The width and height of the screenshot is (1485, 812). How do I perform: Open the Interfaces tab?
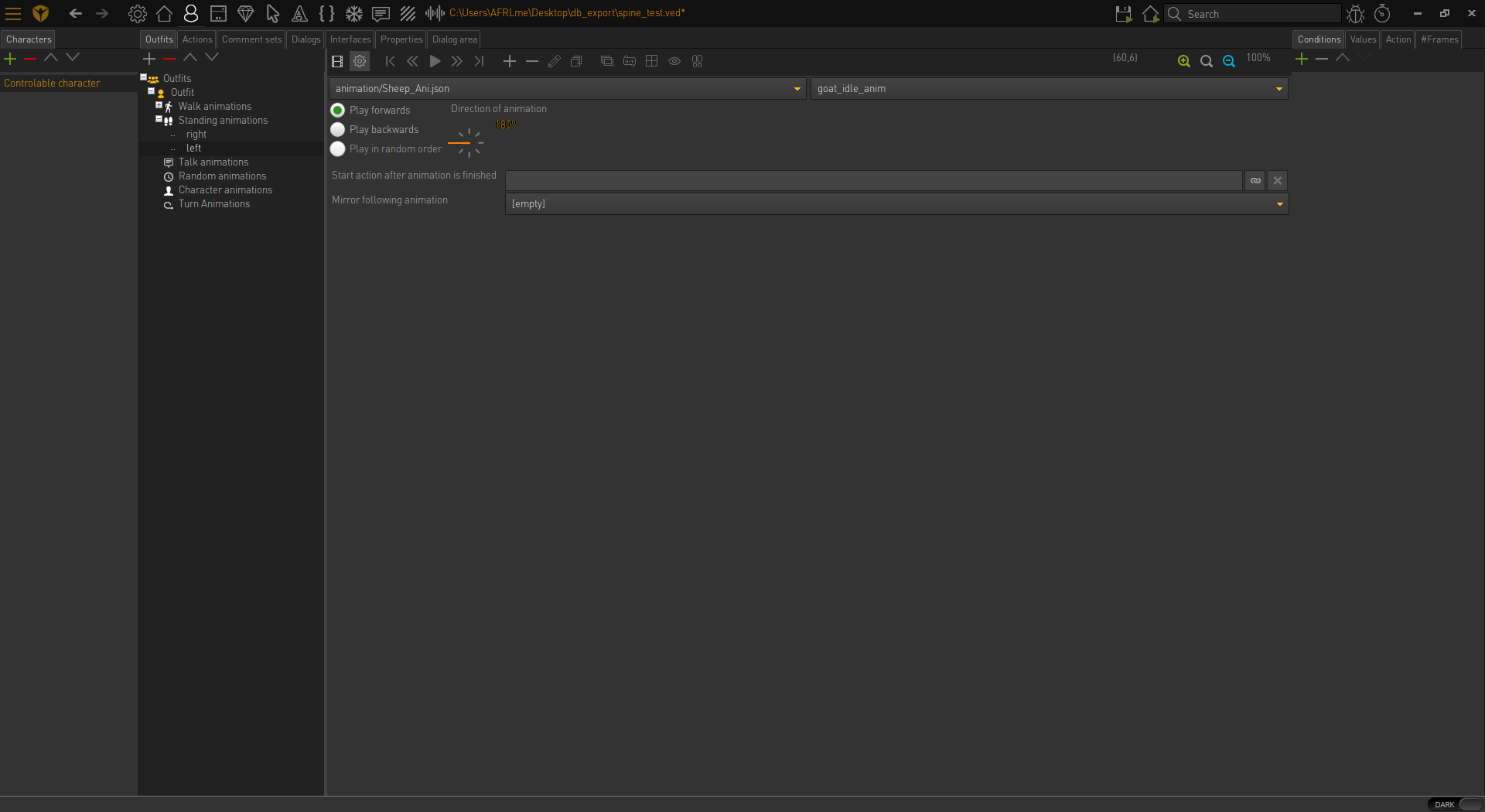tap(350, 39)
